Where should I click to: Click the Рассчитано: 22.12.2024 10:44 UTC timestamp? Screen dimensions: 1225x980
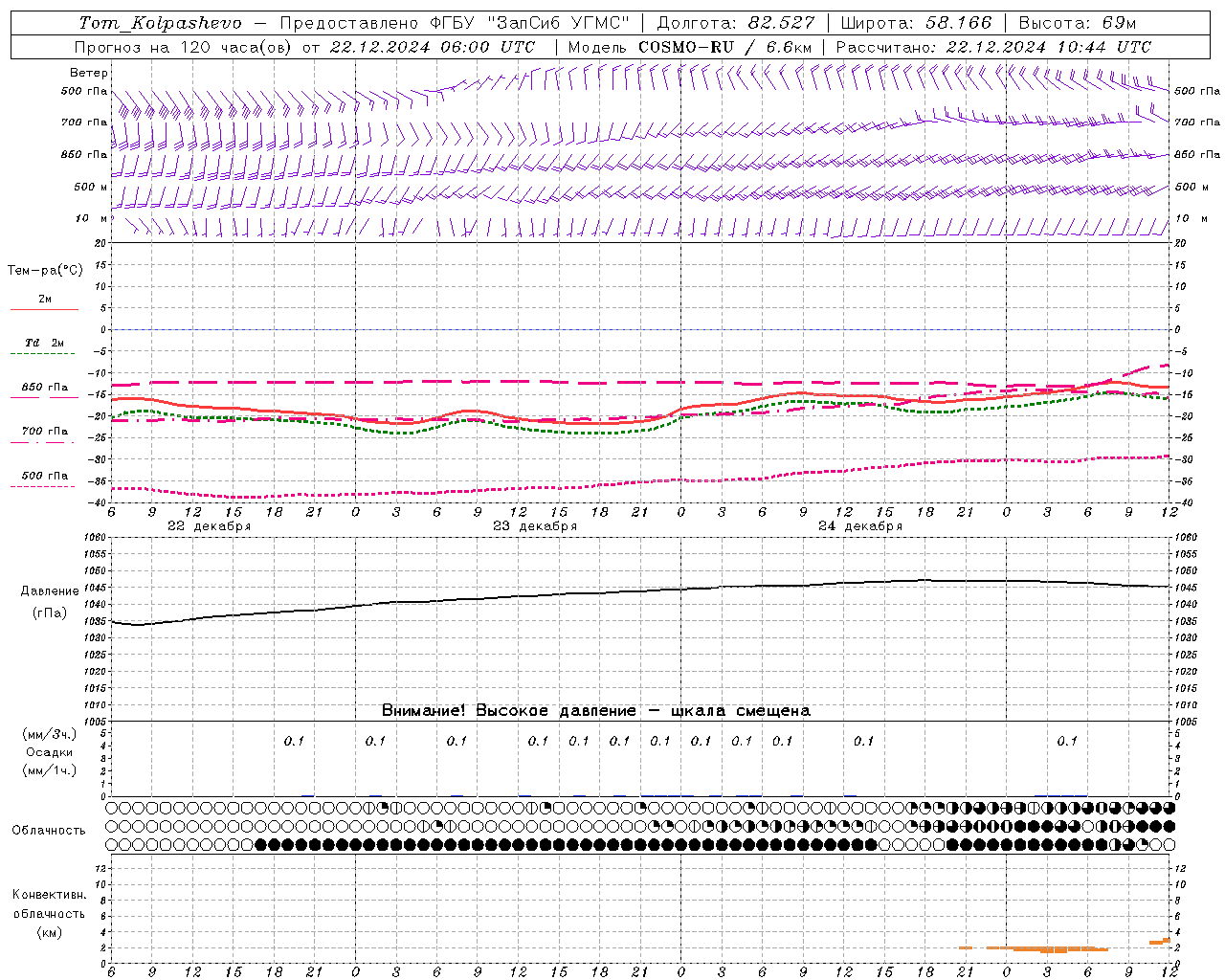click(x=994, y=47)
